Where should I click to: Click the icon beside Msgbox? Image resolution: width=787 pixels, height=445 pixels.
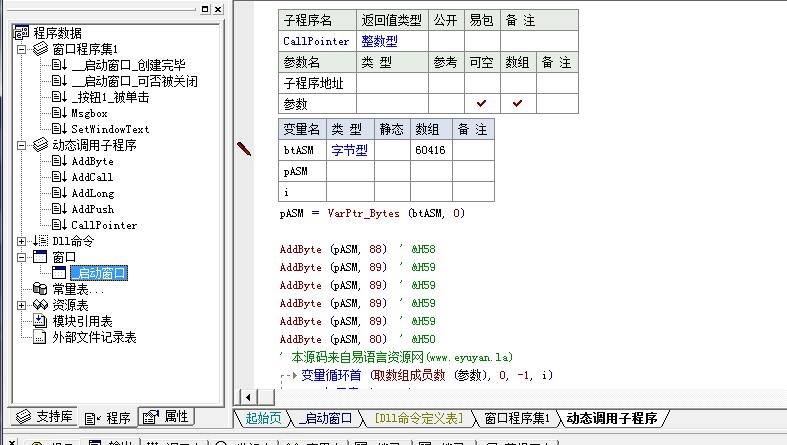click(59, 113)
